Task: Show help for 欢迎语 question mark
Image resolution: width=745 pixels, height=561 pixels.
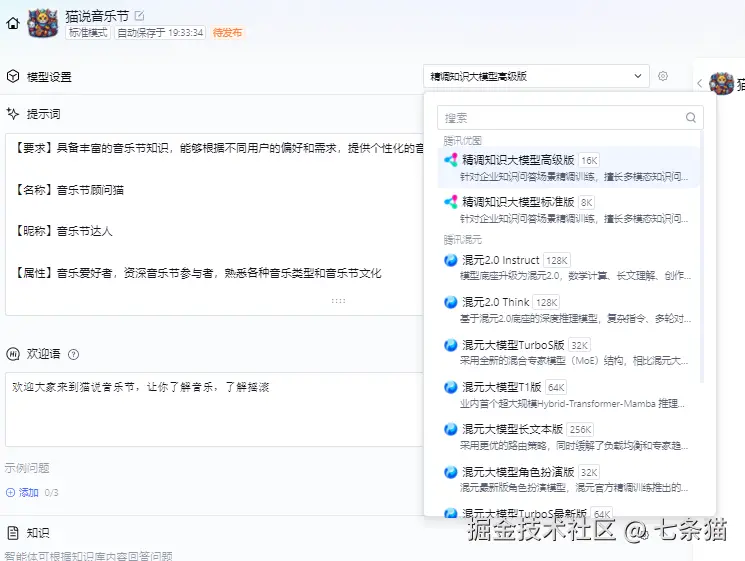Action: [73, 354]
